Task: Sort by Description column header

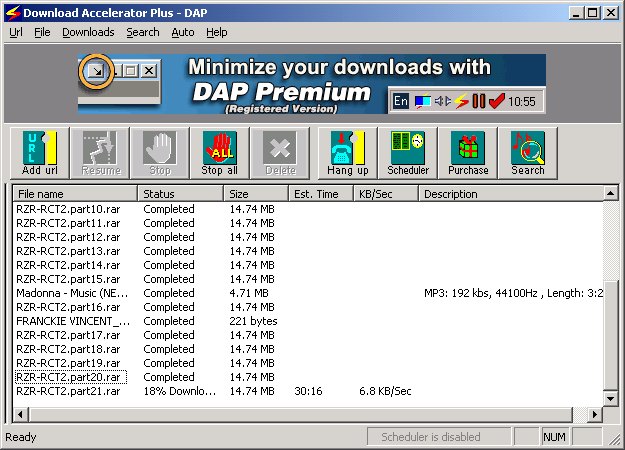Action: tap(511, 194)
